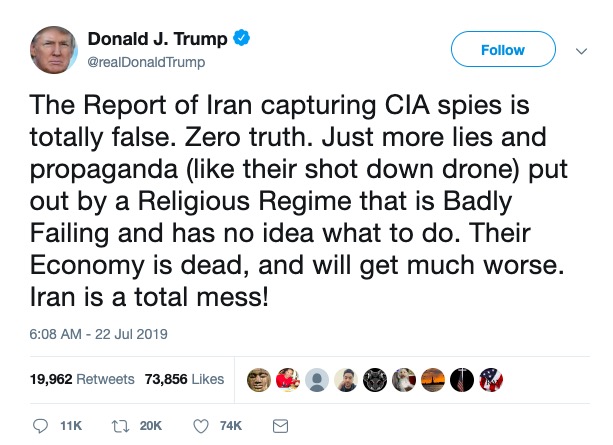Click the reply speech bubble icon
Screen dimensions: 613x445
[40, 426]
